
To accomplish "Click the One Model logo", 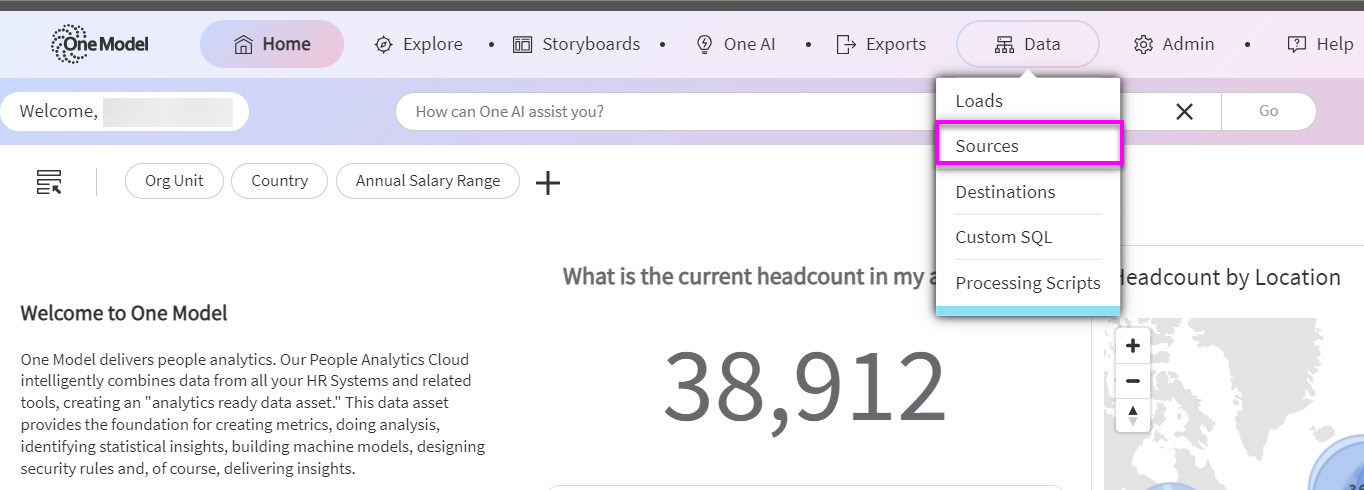I will 98,44.
